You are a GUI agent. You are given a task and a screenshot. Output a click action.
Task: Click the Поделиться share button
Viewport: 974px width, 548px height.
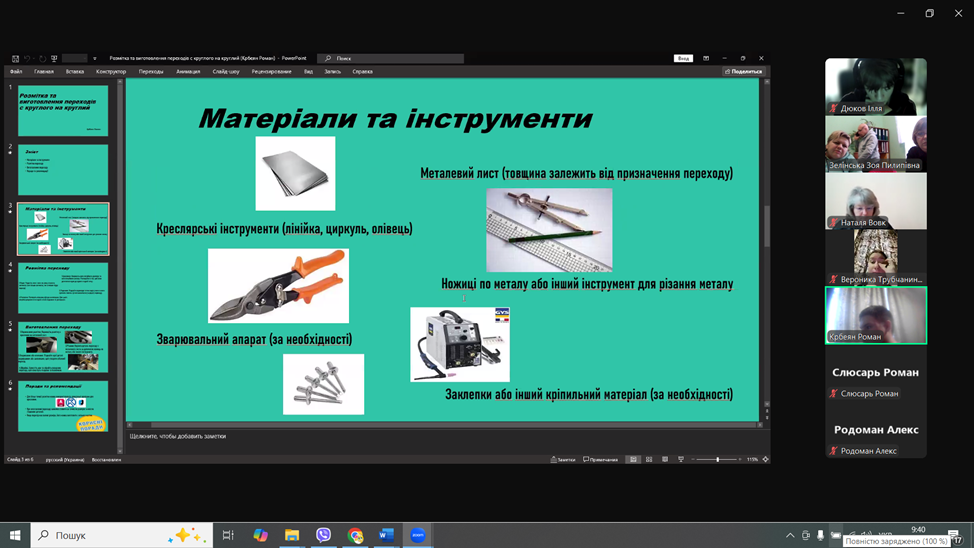tap(743, 72)
